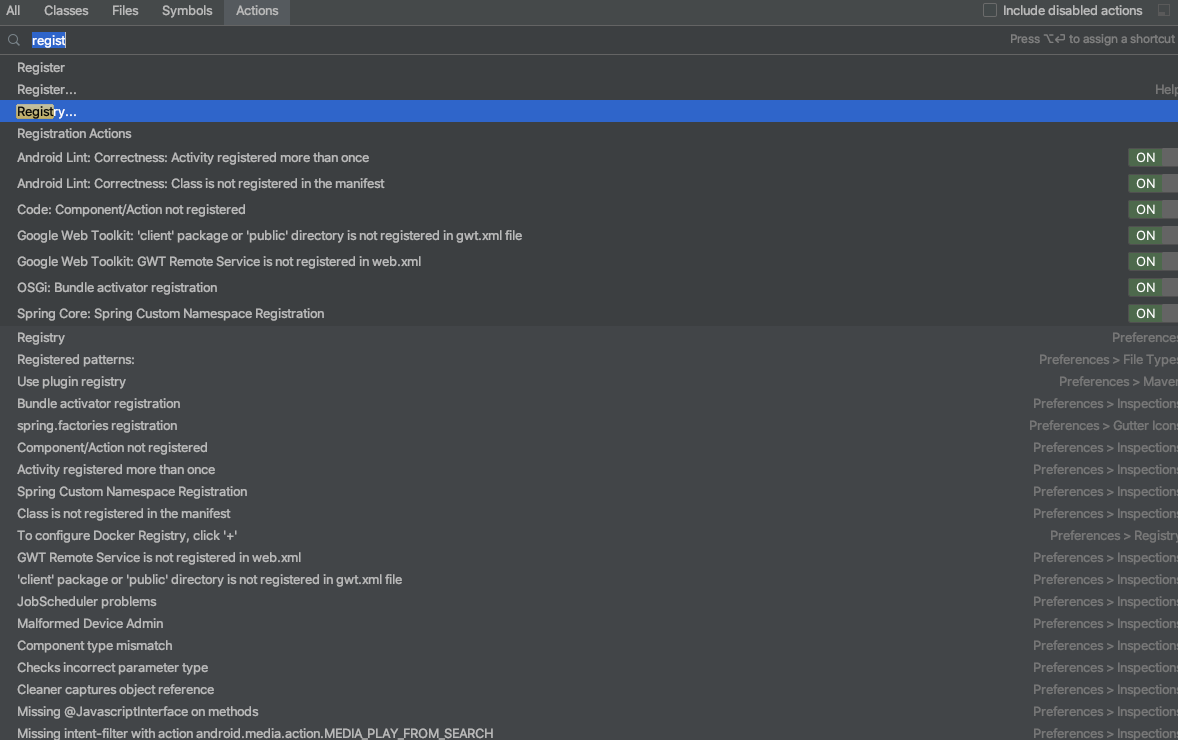This screenshot has height=740, width=1178.
Task: Open the Registered patterns: preferences result
Action: [76, 360]
